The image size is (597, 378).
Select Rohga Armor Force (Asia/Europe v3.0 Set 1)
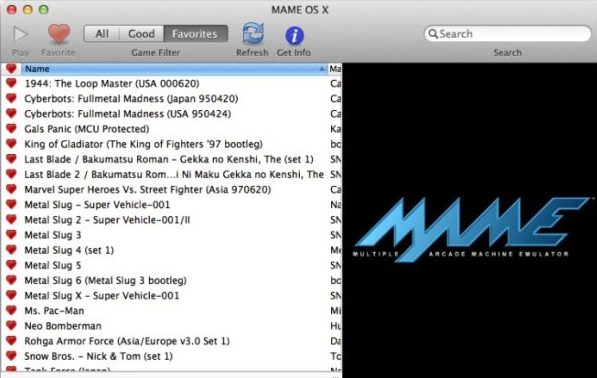coord(127,341)
